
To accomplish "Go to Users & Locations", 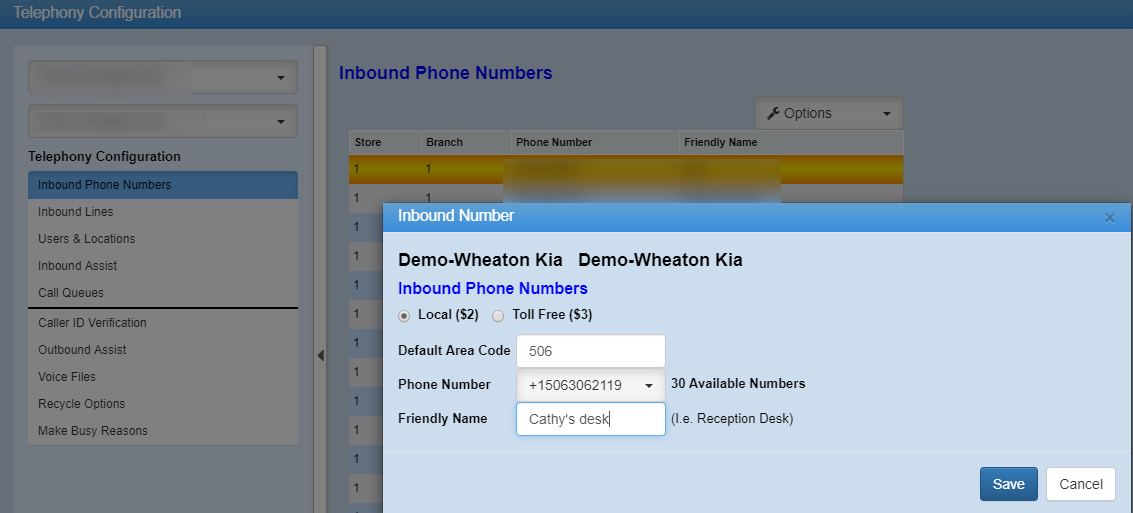I will coord(87,239).
